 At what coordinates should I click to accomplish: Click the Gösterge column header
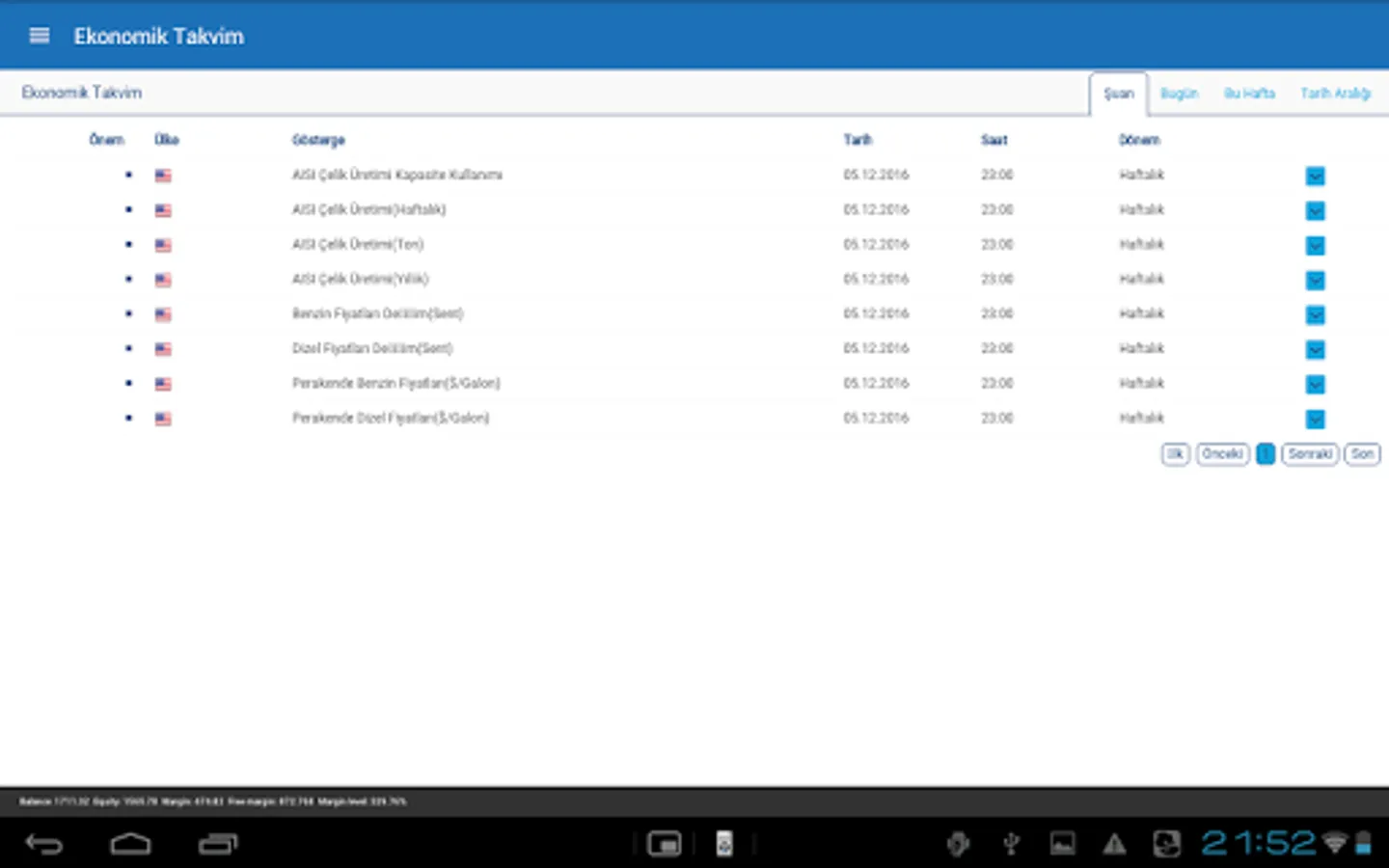(318, 140)
